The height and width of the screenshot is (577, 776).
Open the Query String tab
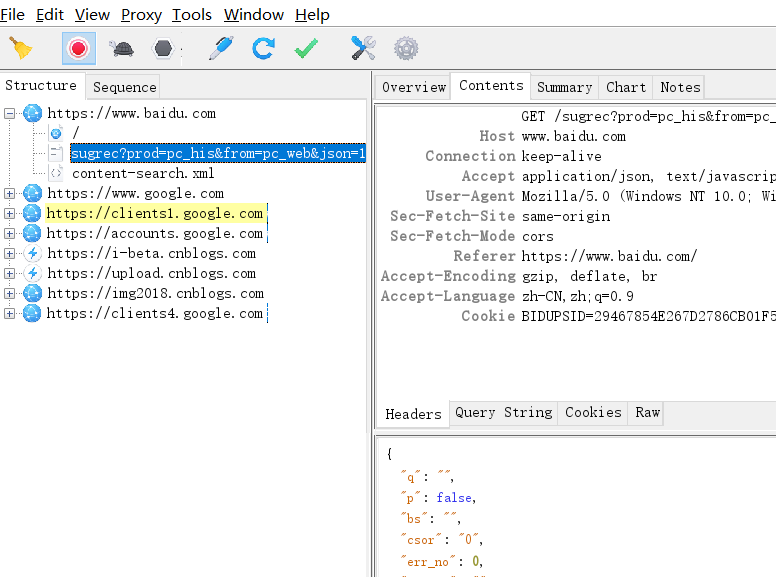(x=503, y=413)
